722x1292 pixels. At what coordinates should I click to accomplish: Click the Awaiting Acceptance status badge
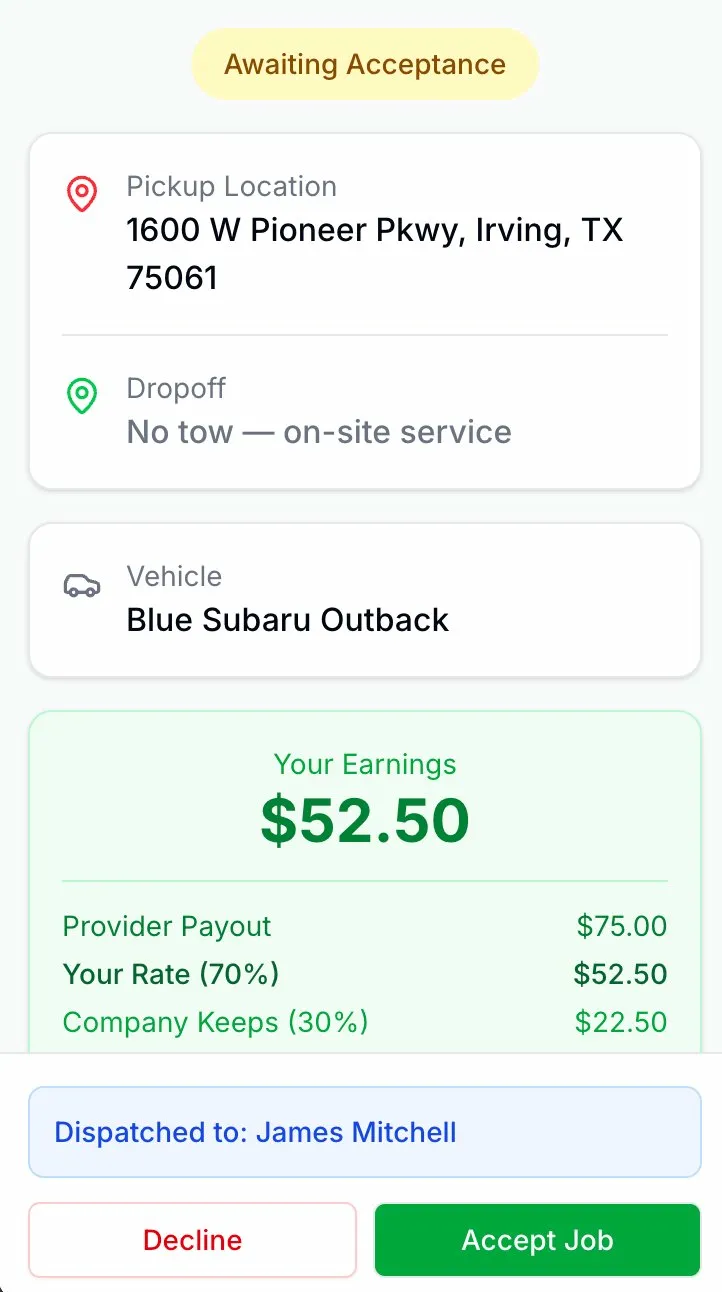coord(365,65)
